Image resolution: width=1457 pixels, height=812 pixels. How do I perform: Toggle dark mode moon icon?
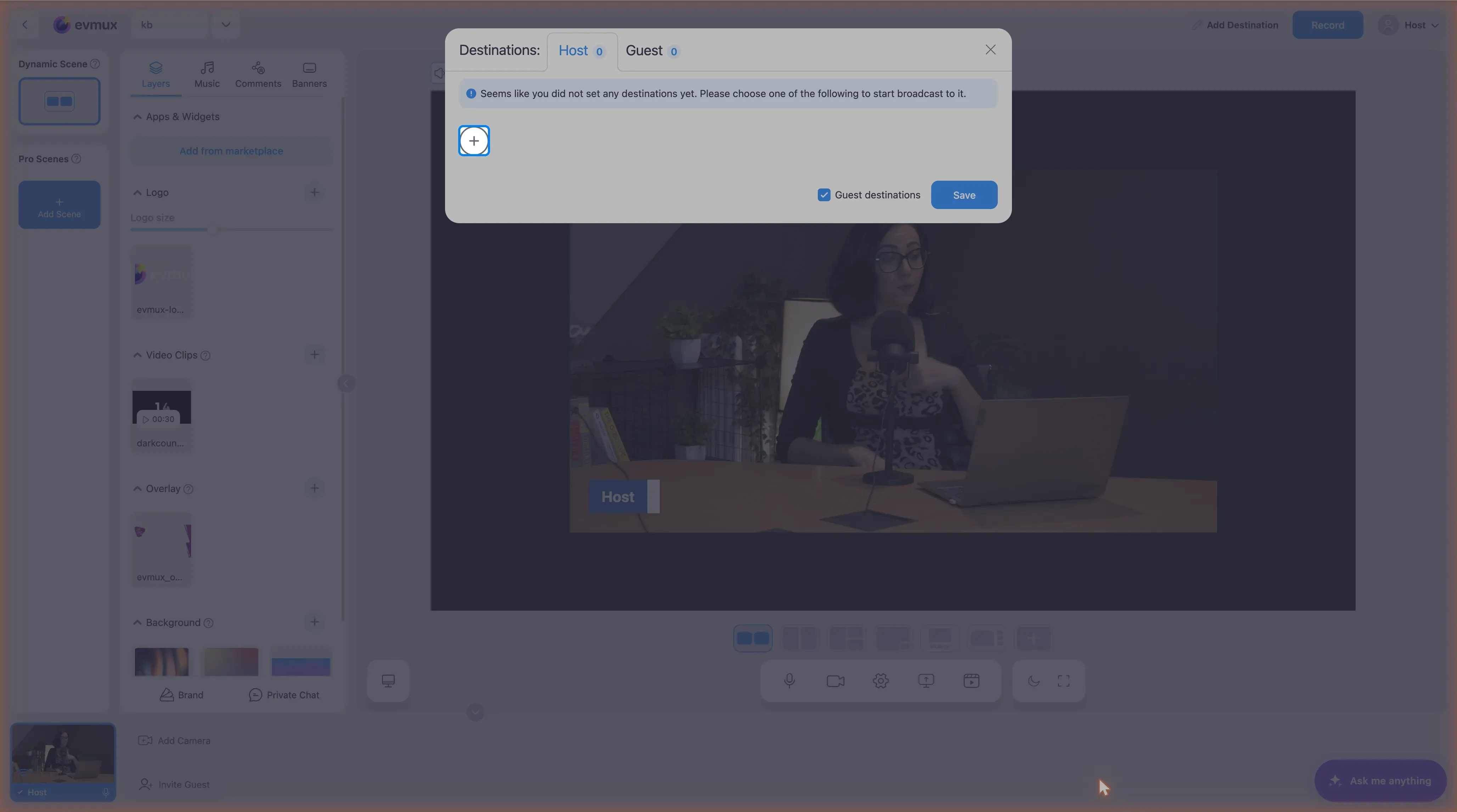click(x=1033, y=681)
